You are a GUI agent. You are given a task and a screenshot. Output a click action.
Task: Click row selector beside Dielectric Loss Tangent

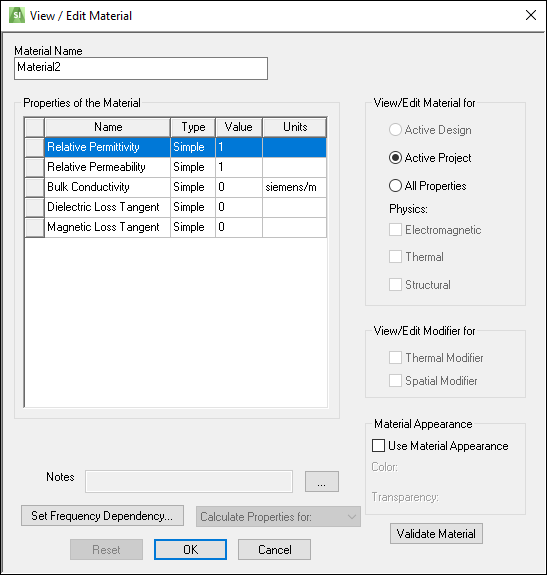[x=34, y=207]
